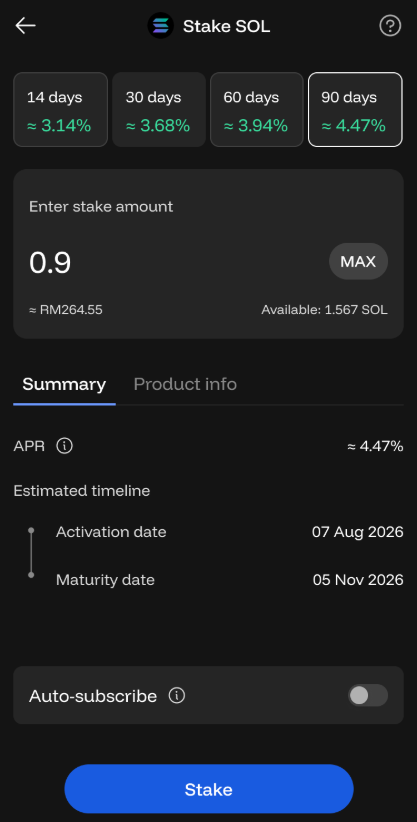Switch to the Product info tab
417x822 pixels.
click(185, 385)
